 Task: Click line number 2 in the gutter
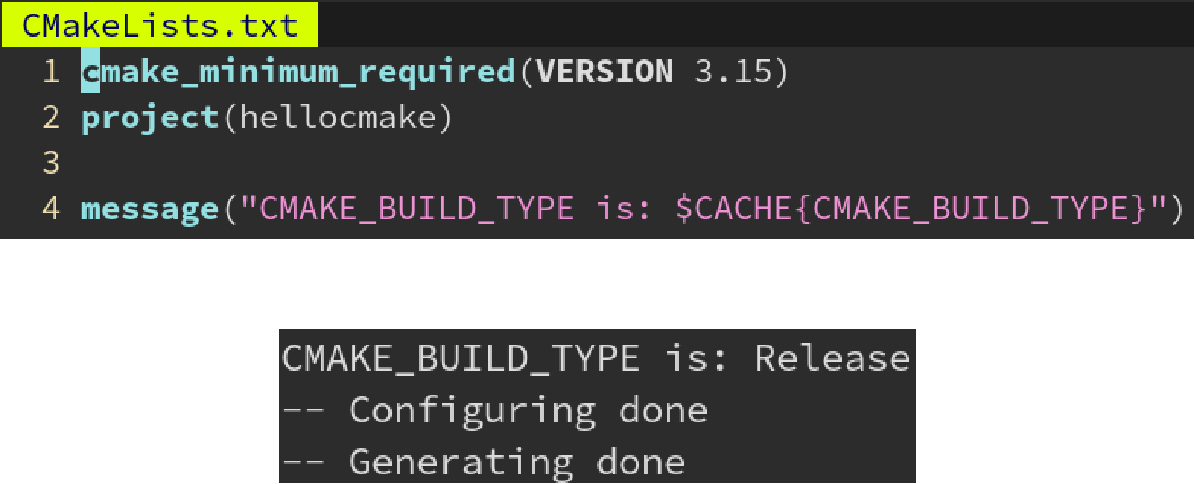pos(51,118)
